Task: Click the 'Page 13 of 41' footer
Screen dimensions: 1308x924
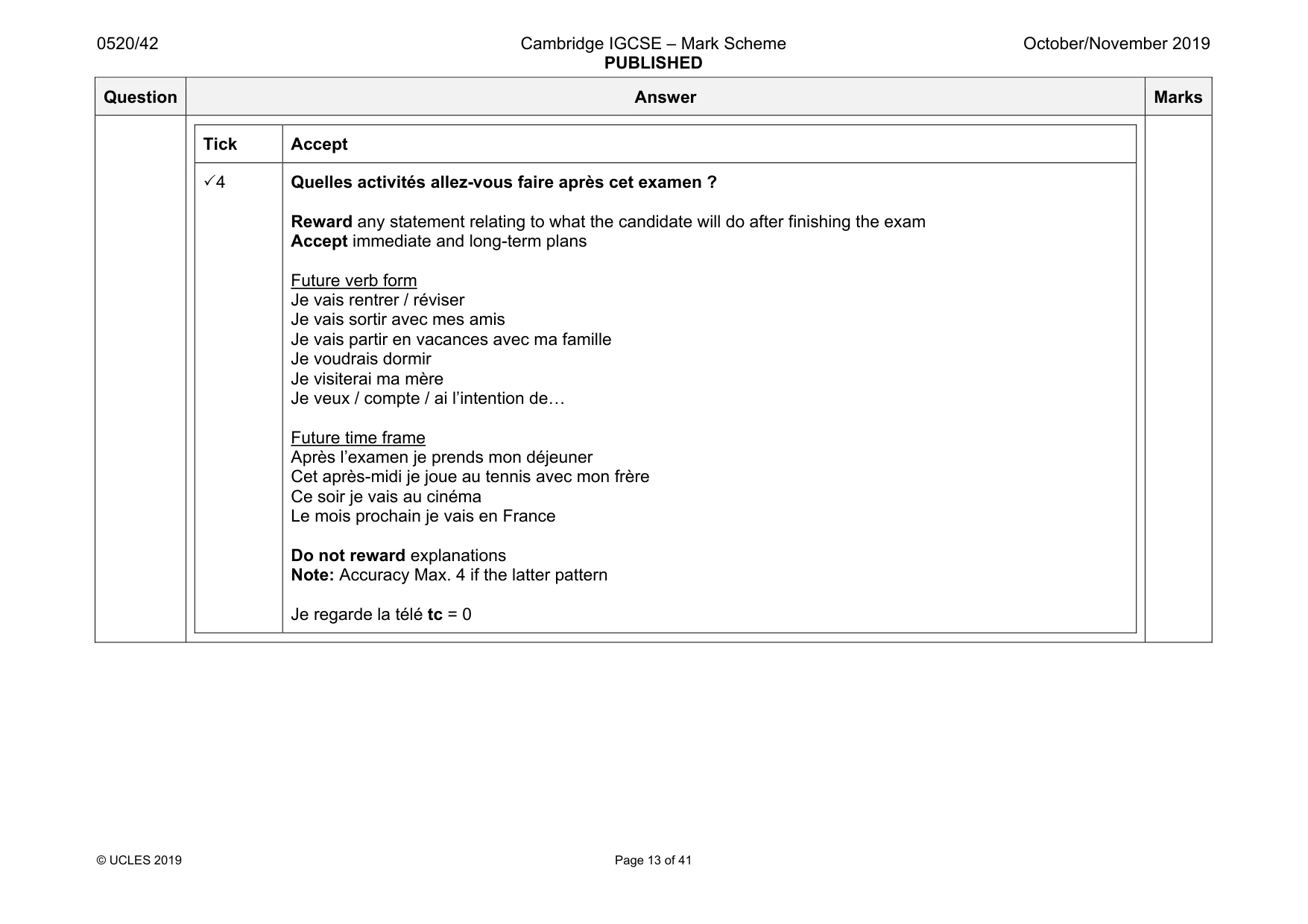Action: (653, 861)
